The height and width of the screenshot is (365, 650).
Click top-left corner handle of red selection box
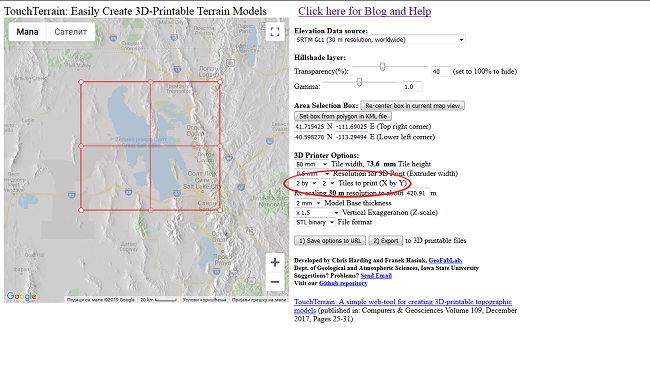(x=81, y=82)
